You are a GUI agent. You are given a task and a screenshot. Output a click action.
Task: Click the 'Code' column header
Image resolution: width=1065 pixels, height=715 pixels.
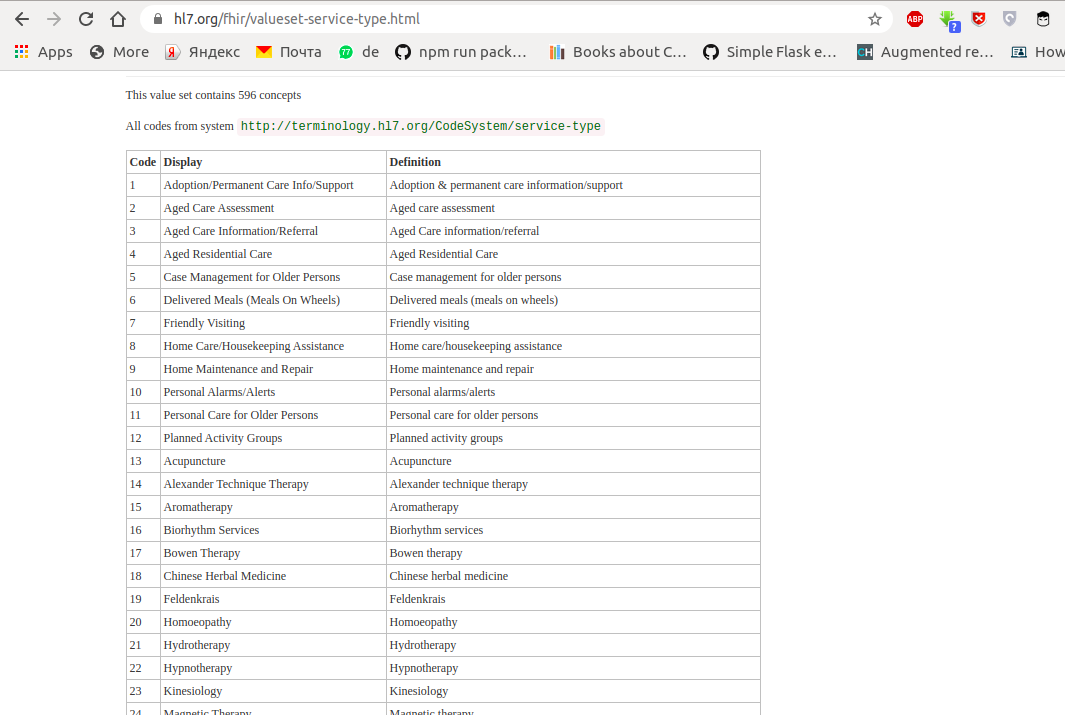click(x=143, y=162)
